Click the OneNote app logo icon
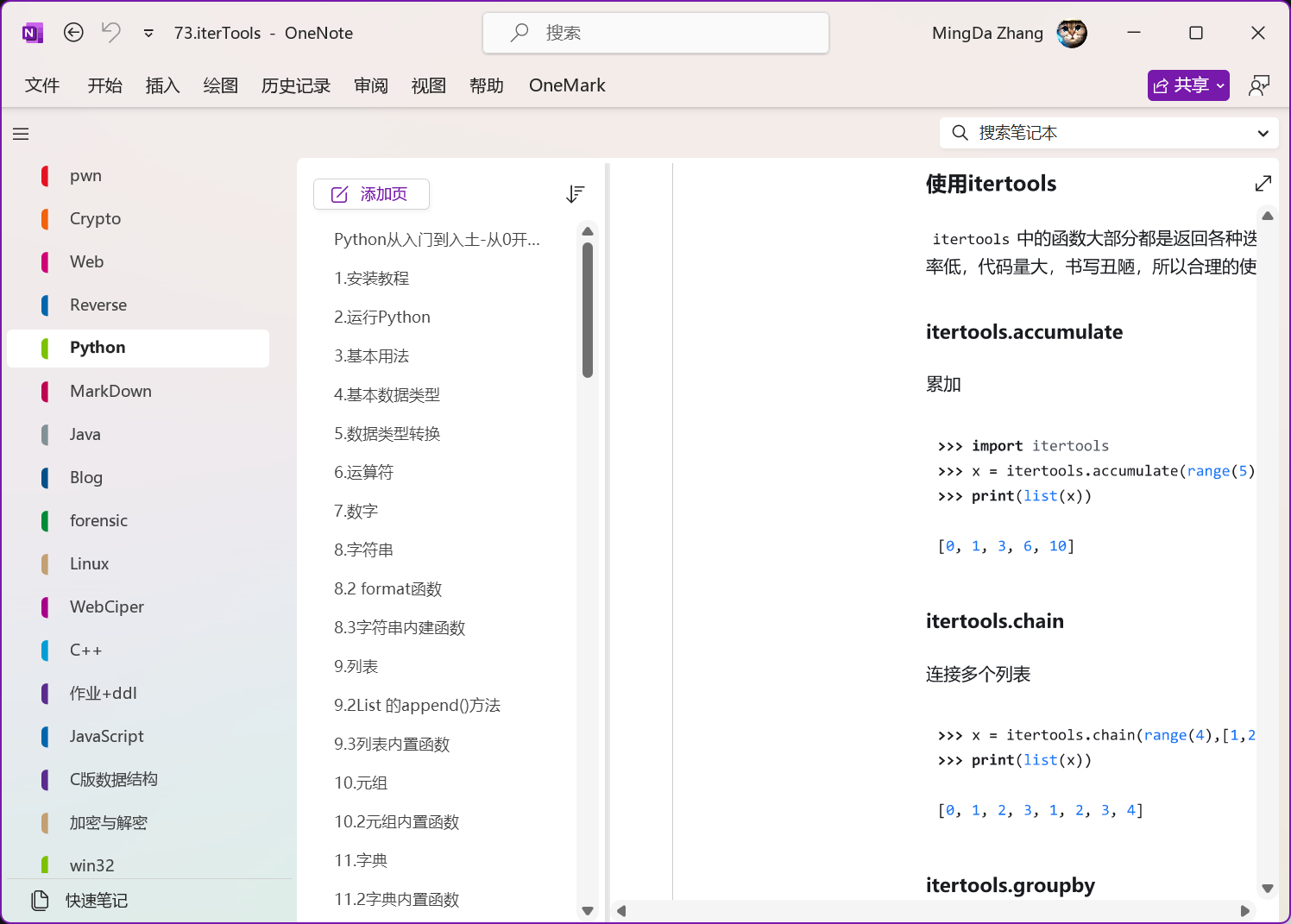This screenshot has width=1291, height=924. click(32, 34)
